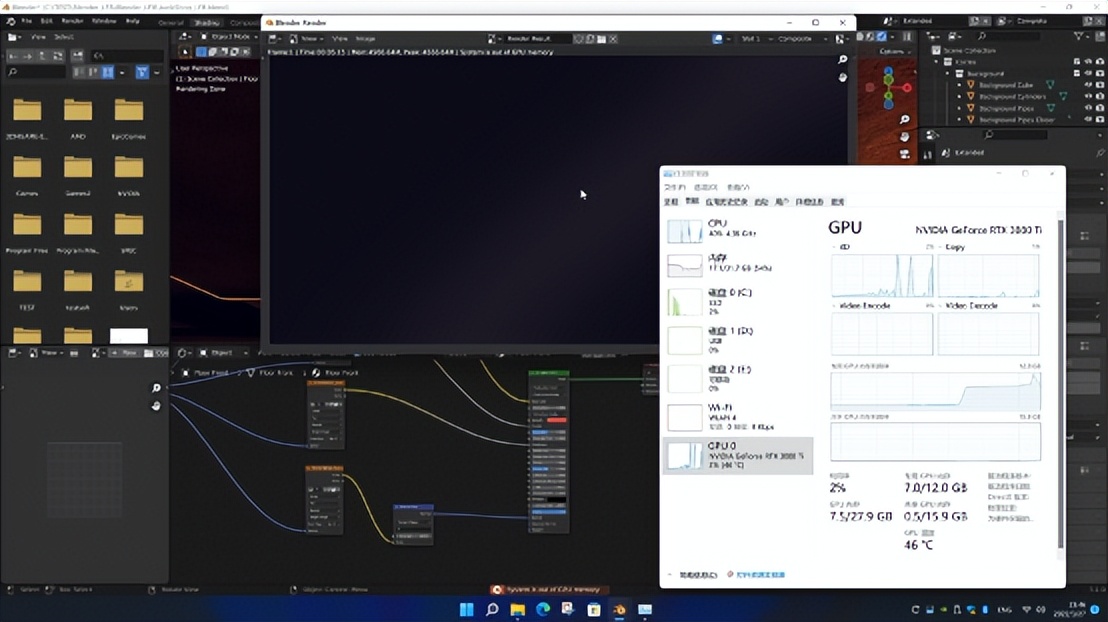Open the AMD folder thumbnail
This screenshot has height=622, width=1108.
(x=78, y=110)
